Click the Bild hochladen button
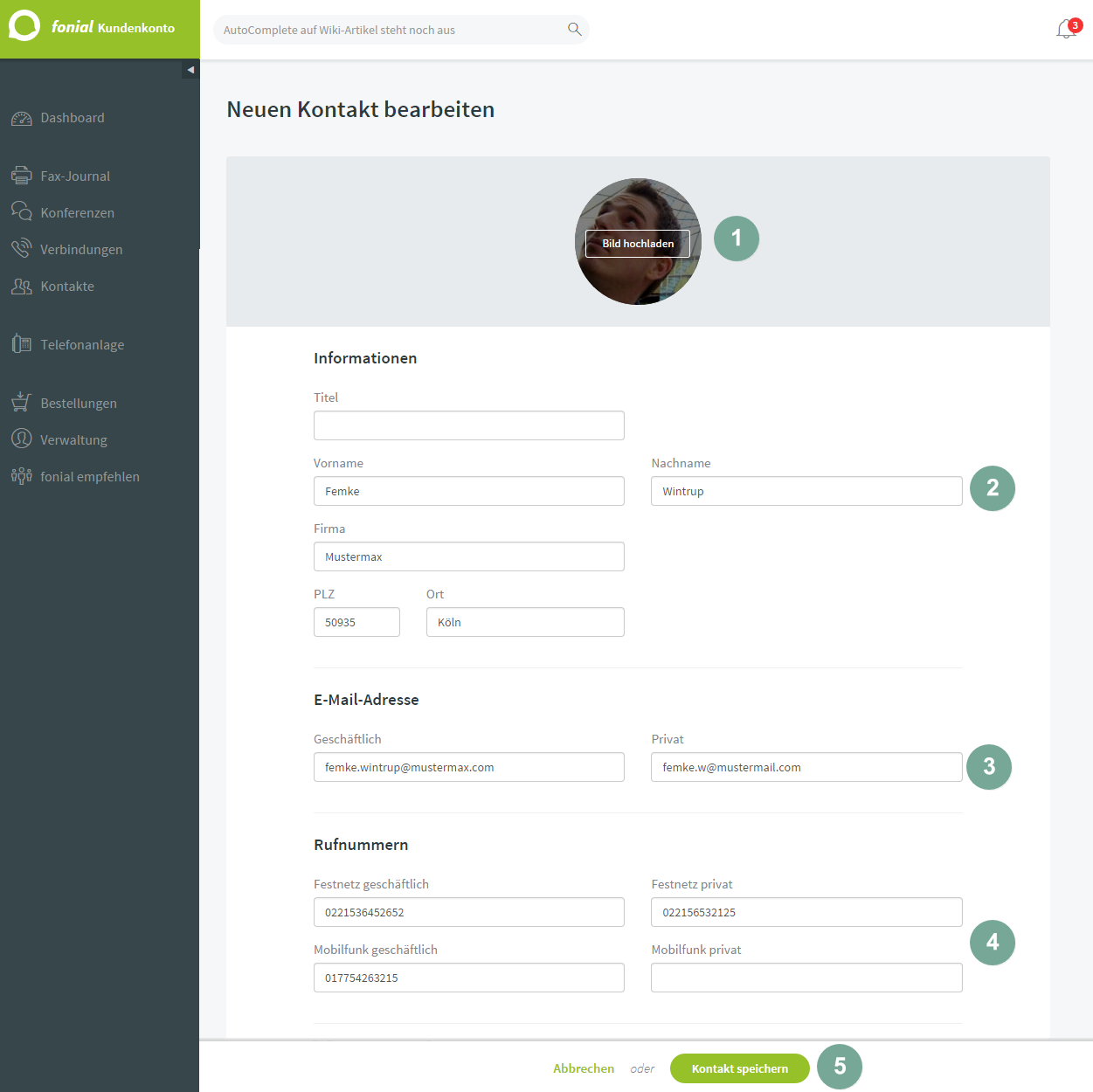Image resolution: width=1093 pixels, height=1092 pixels. tap(638, 244)
